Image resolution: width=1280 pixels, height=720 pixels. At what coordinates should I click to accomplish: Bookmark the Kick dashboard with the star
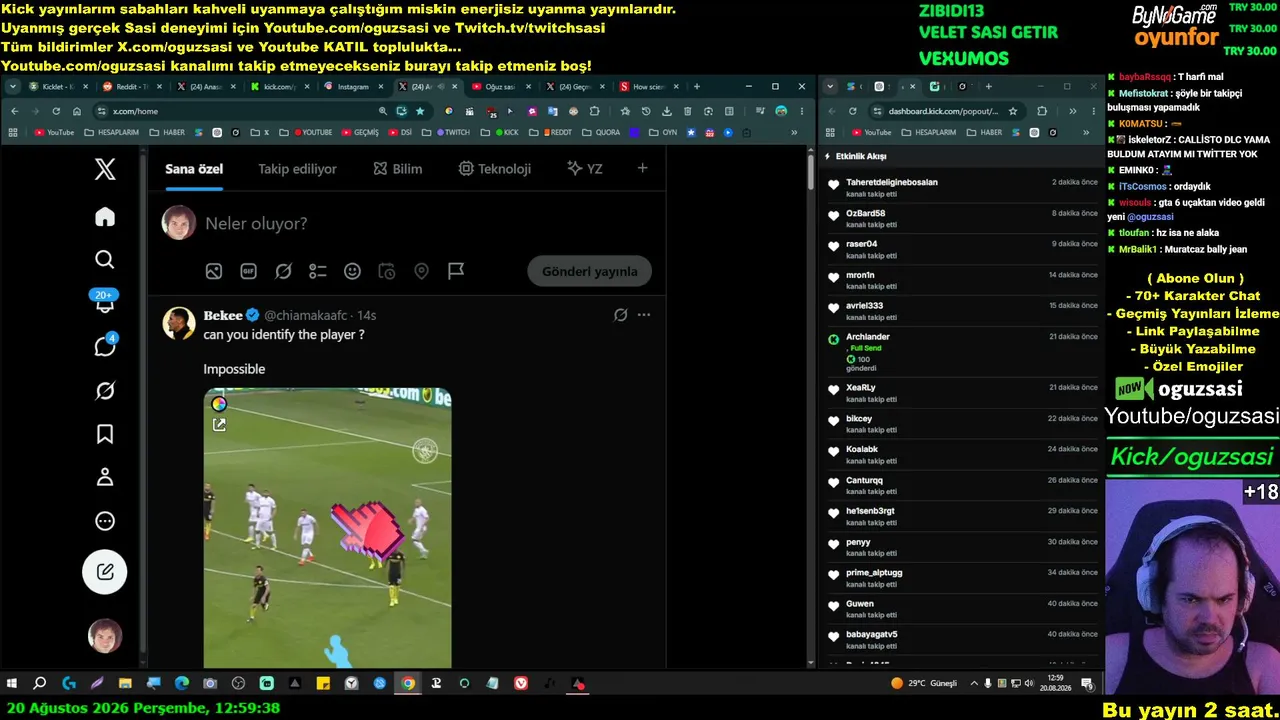(x=1013, y=111)
